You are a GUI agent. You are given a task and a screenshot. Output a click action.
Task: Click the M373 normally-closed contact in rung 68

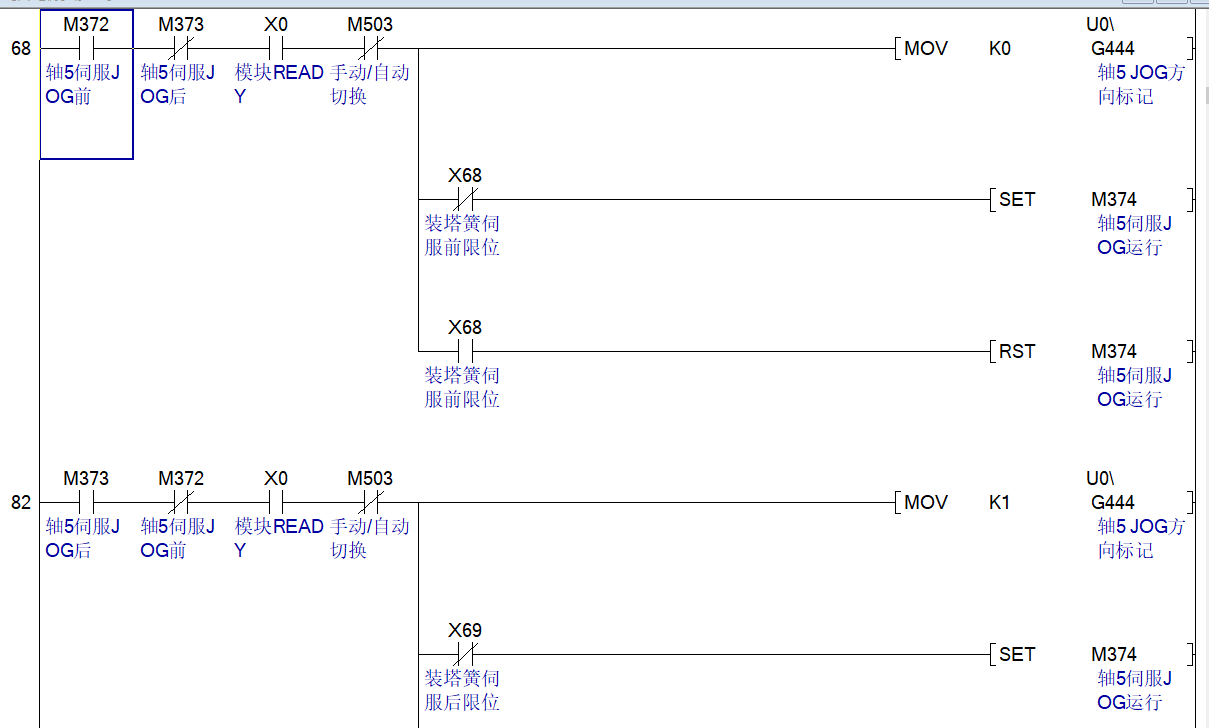[x=181, y=48]
